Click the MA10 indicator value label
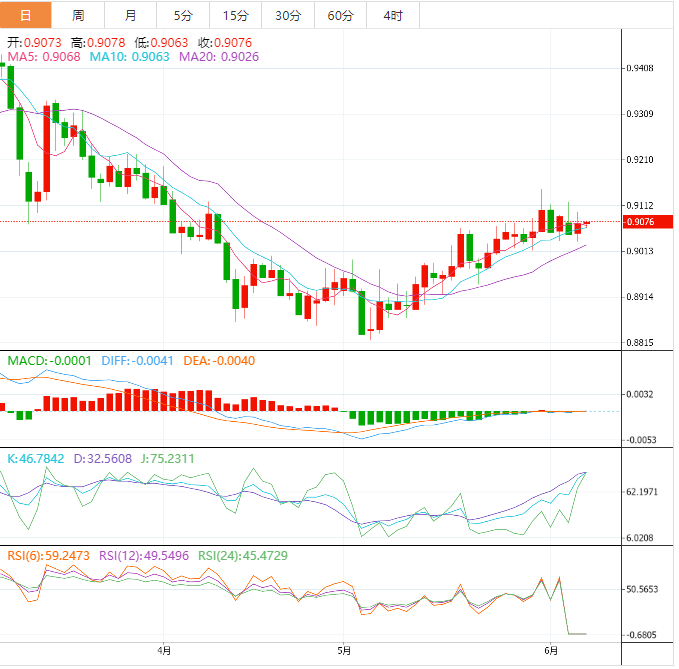 tap(130, 57)
